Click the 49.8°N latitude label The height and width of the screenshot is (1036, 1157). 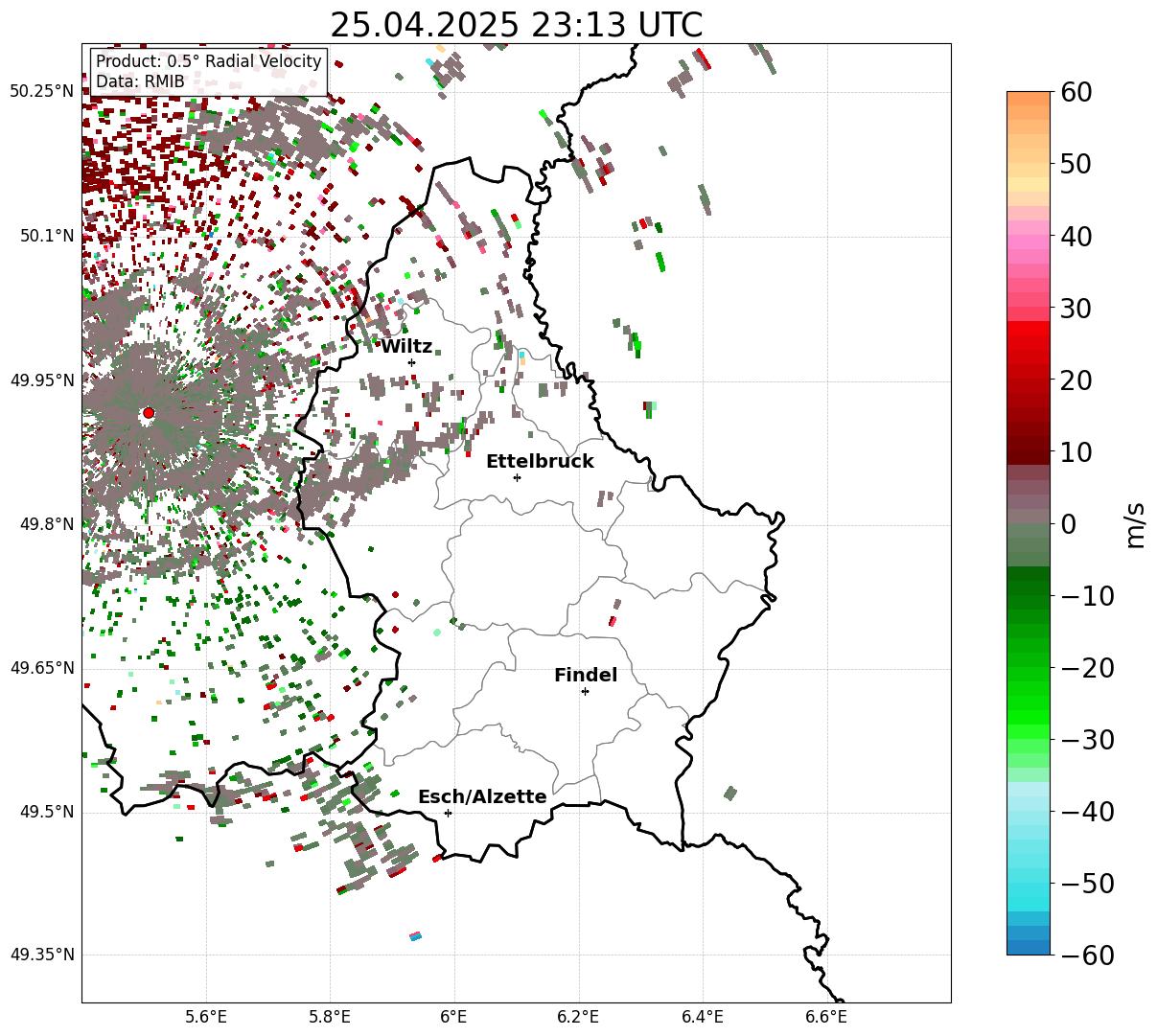[x=46, y=524]
